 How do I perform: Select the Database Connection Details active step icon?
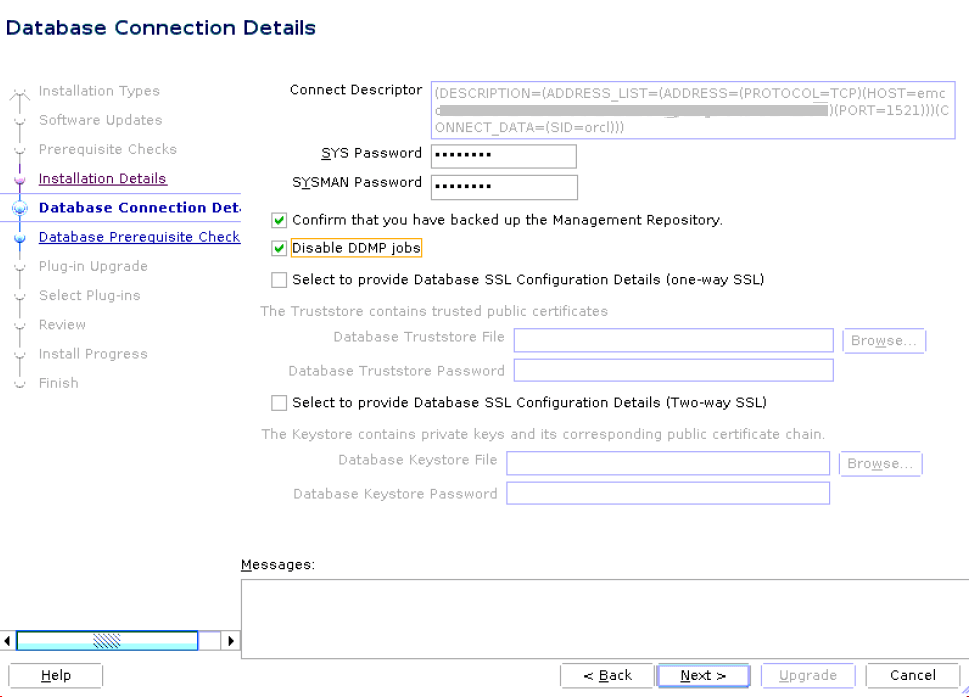coord(20,207)
